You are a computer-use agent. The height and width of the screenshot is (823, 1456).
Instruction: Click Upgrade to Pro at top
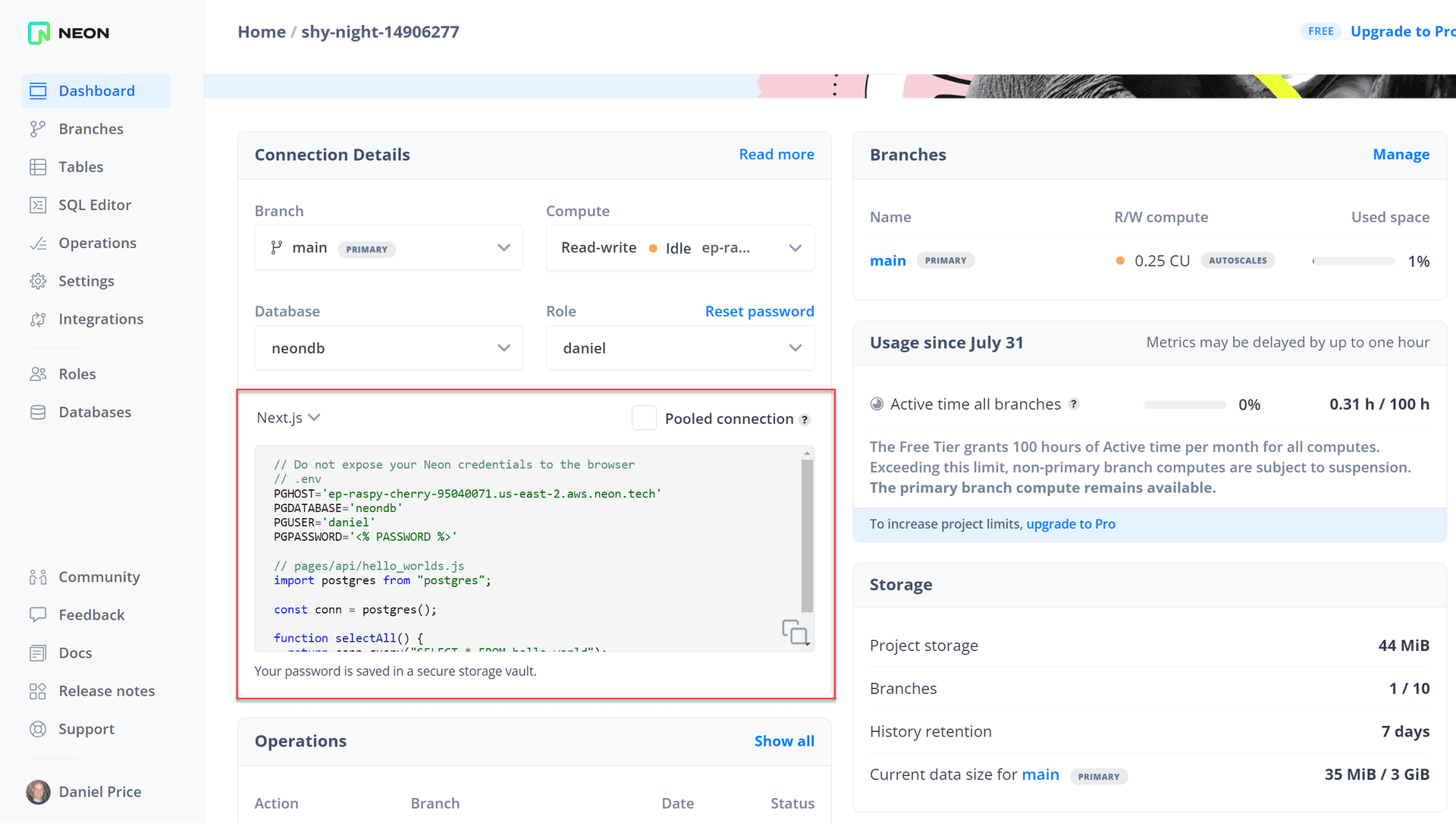[x=1403, y=32]
